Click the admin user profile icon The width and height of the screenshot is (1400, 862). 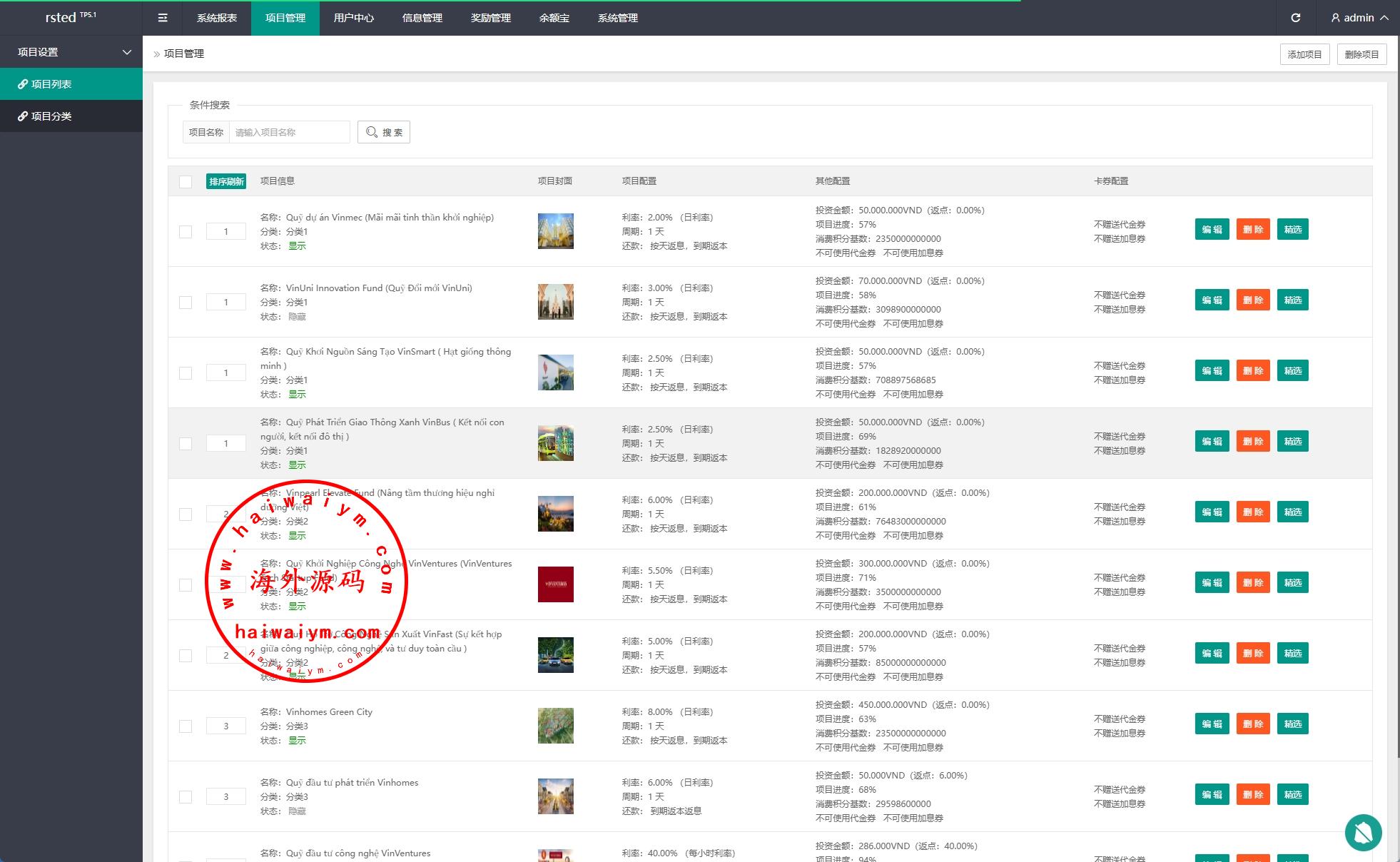[x=1336, y=18]
